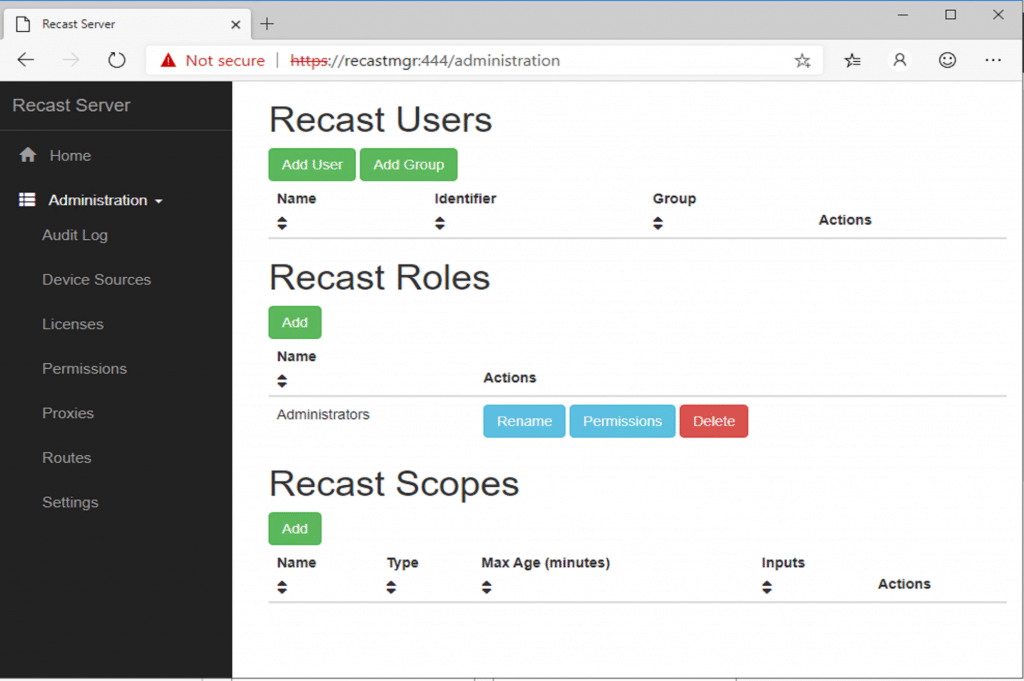Click the browser back arrow
1024x681 pixels.
pos(25,60)
